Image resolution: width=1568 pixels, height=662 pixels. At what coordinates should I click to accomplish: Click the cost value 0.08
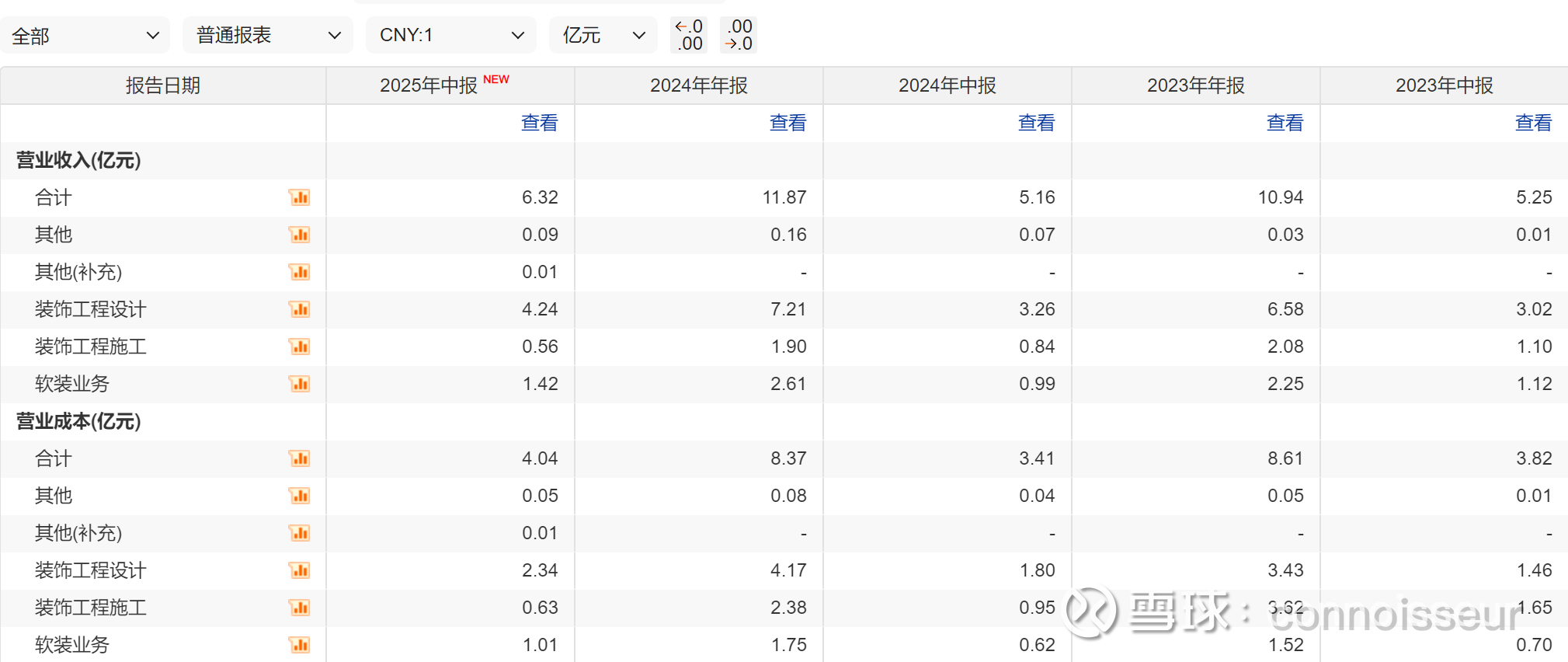[788, 496]
